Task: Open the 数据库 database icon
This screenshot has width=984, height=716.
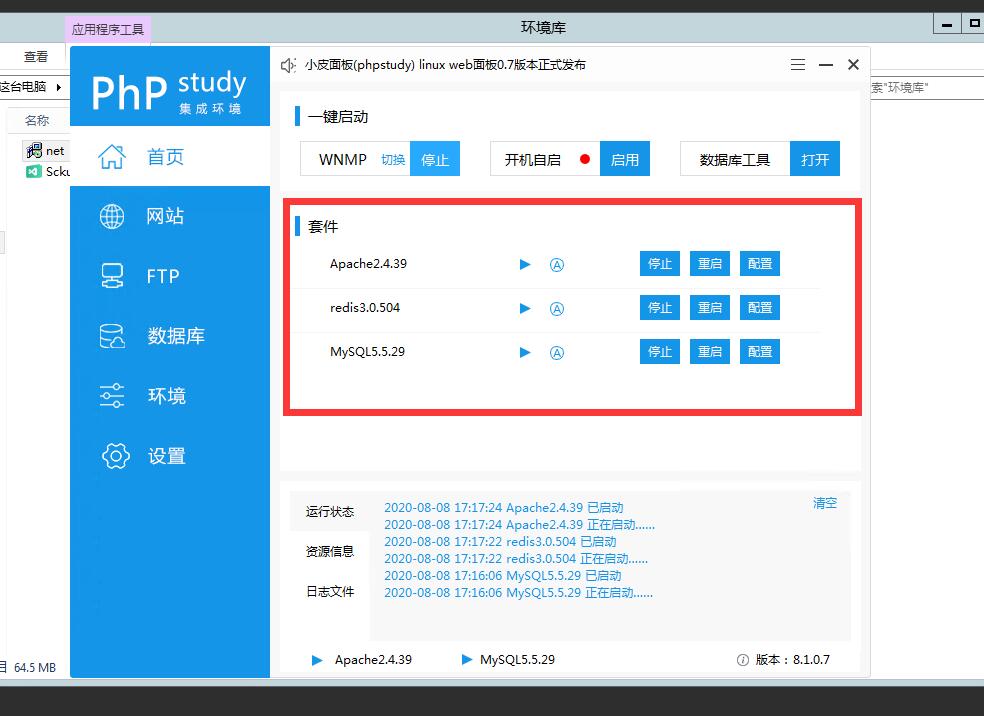Action: coord(112,336)
